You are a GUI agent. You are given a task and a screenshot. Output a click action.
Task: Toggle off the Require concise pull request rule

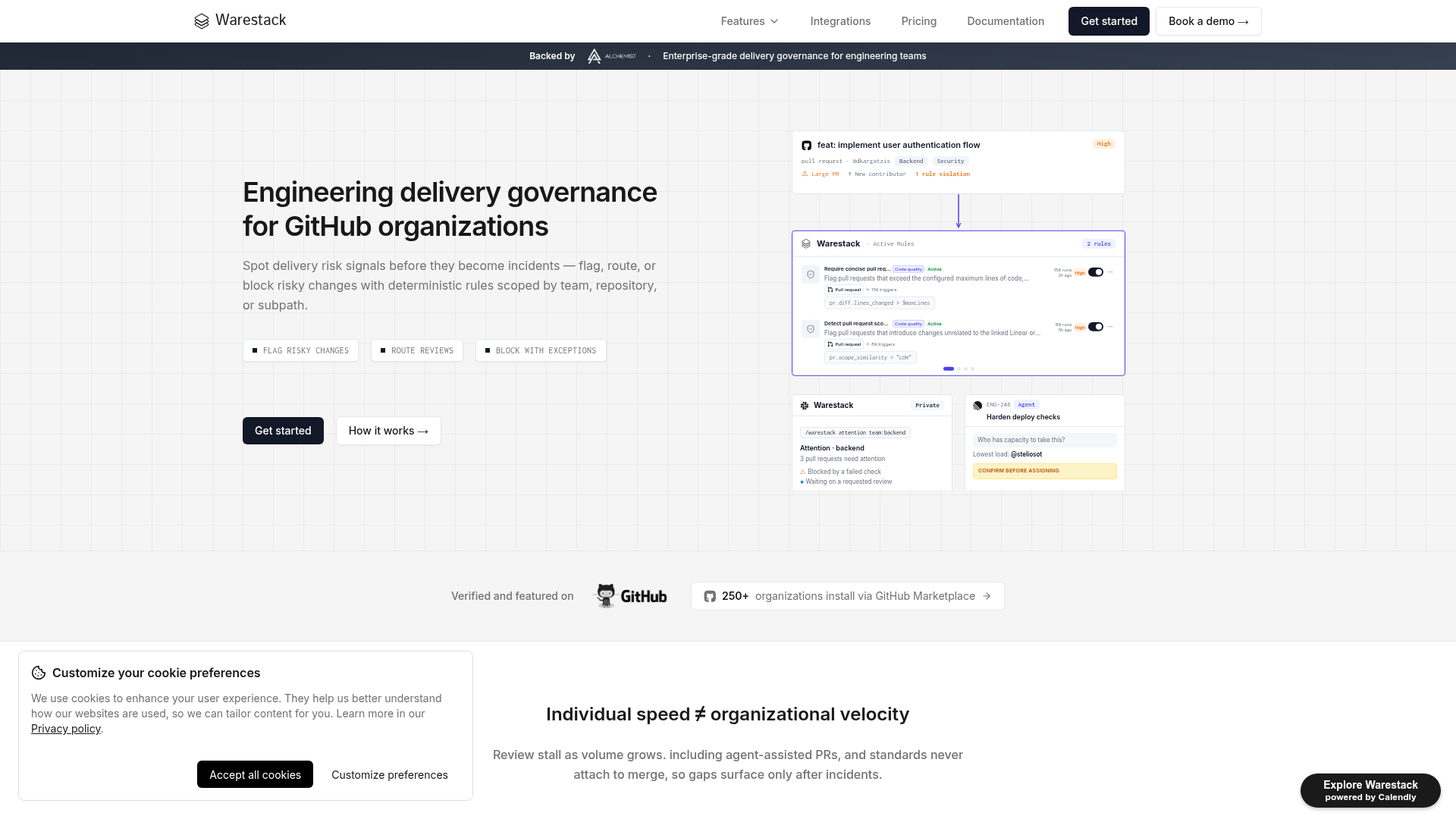click(1096, 272)
